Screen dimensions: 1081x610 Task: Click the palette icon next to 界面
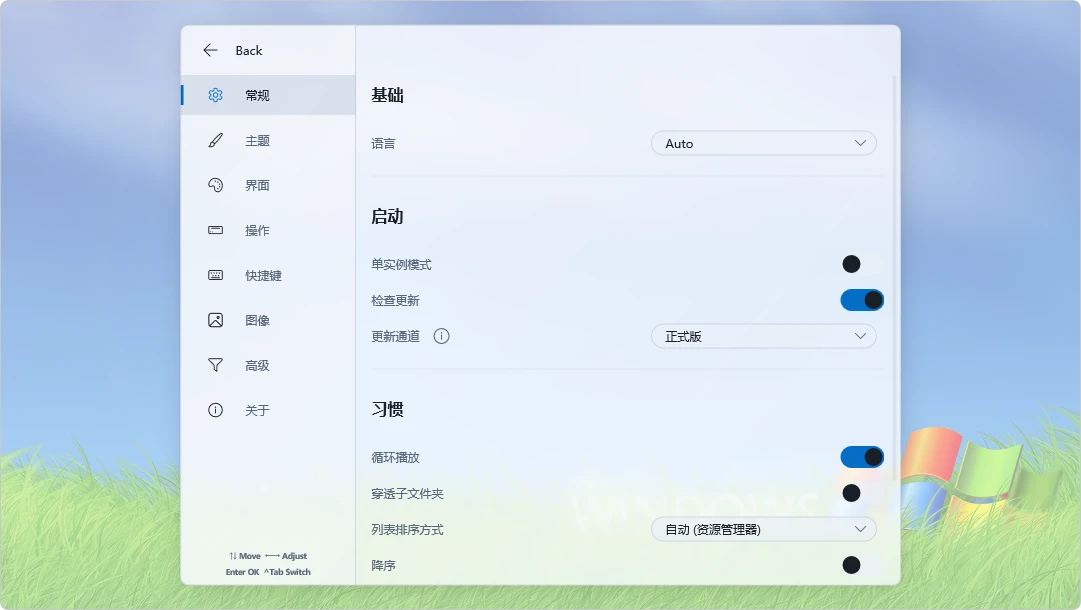click(x=215, y=185)
